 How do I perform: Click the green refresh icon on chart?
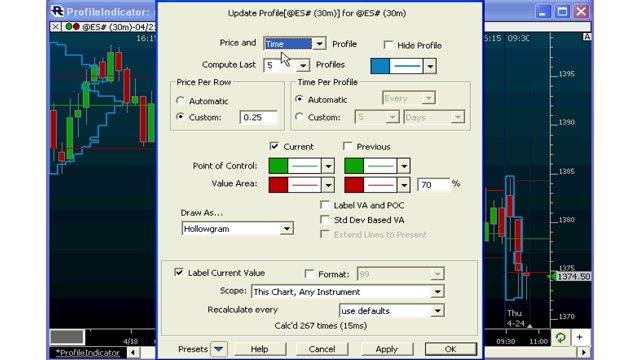pyautogui.click(x=560, y=338)
